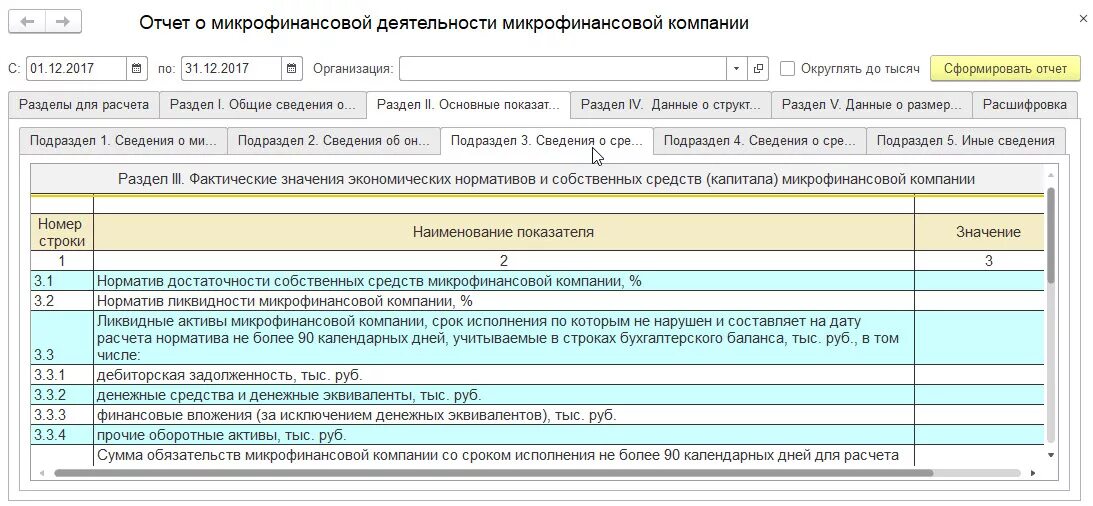This screenshot has height=506, width=1093.
Task: Open calendar for end date 31.12.2017
Action: pyautogui.click(x=292, y=68)
